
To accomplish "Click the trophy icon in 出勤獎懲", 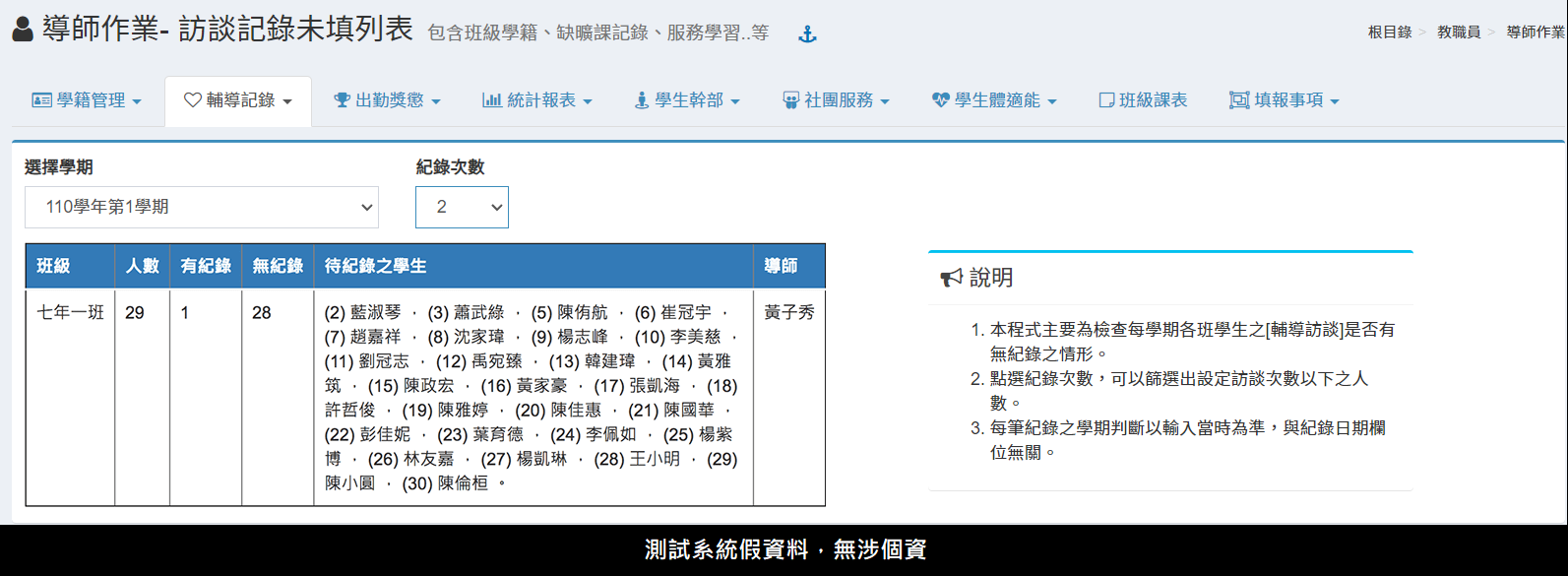I will [342, 100].
